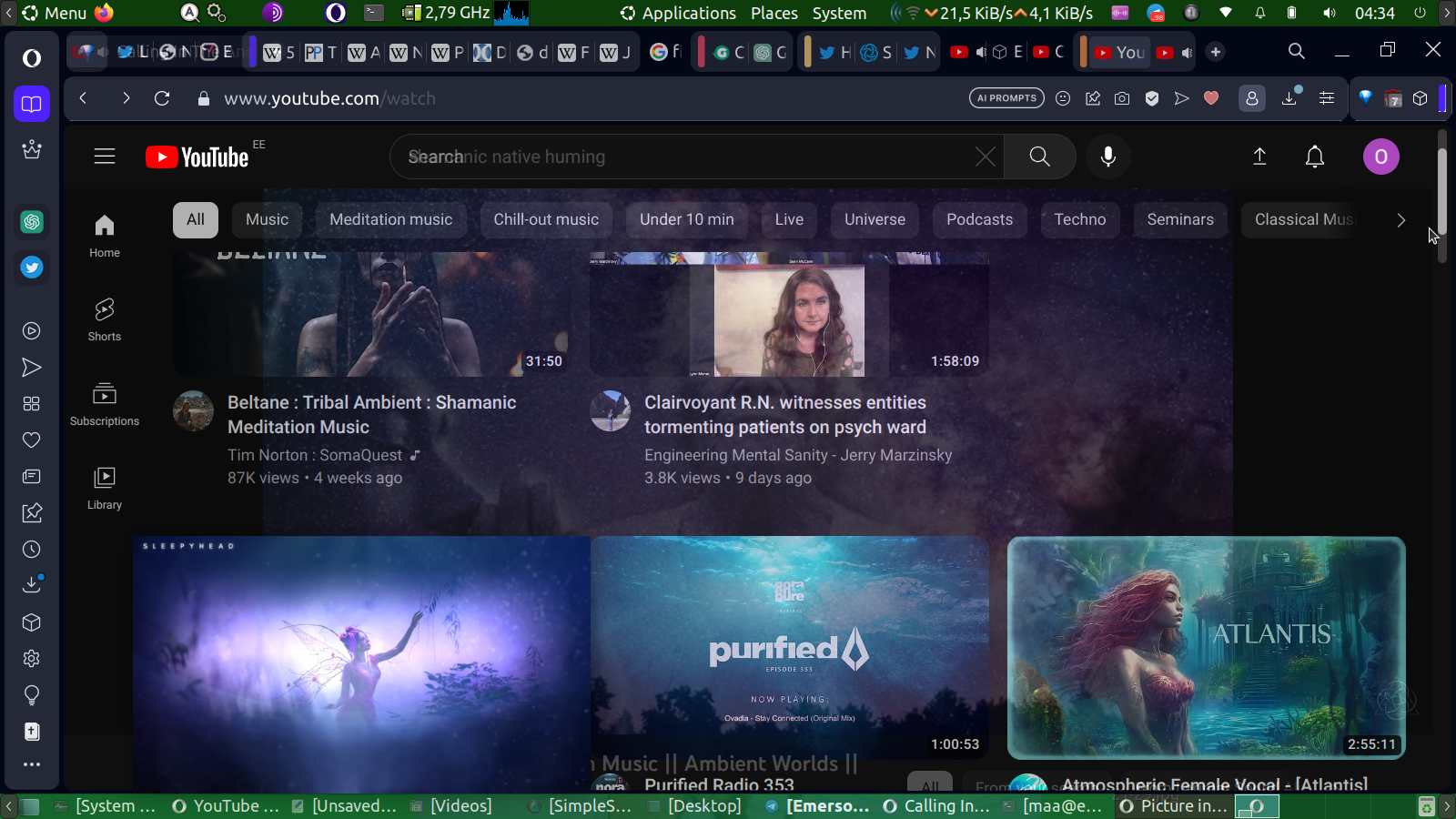1456x819 pixels.
Task: Start a YouTube voice search with the microphone
Action: (1107, 157)
